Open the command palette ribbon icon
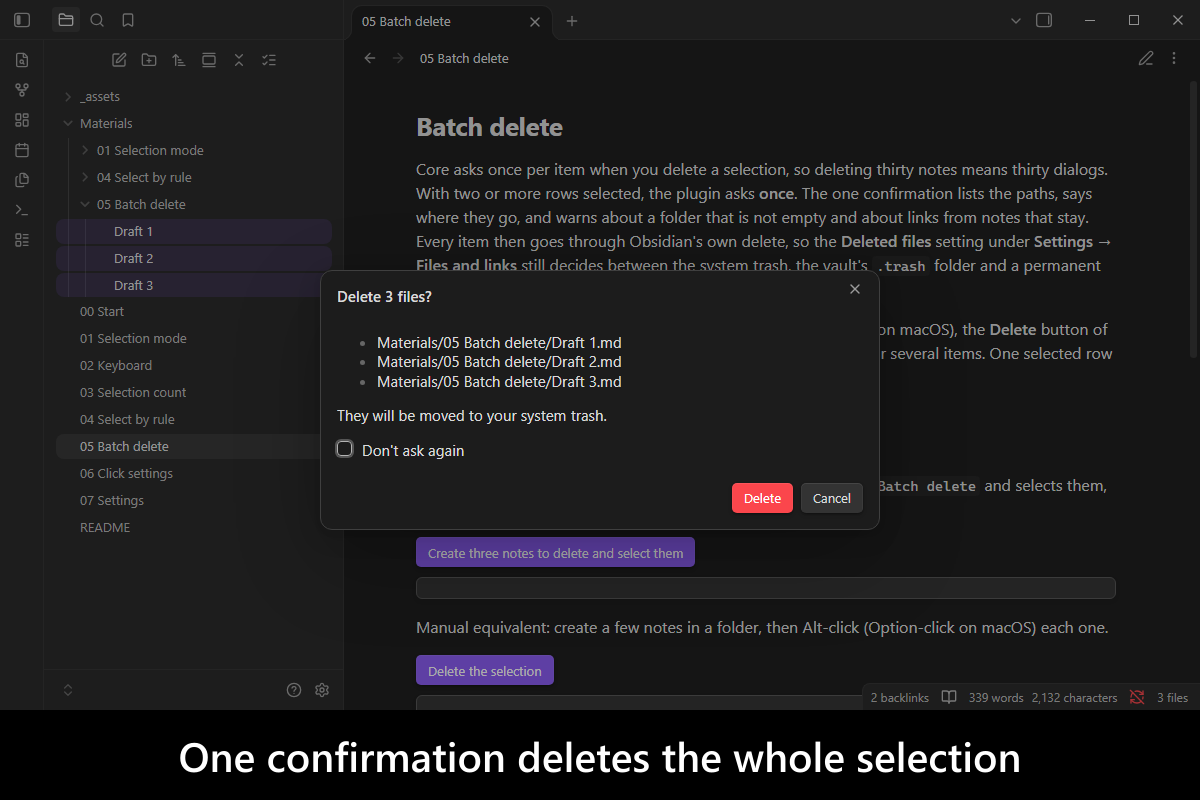This screenshot has width=1200, height=800. point(22,210)
